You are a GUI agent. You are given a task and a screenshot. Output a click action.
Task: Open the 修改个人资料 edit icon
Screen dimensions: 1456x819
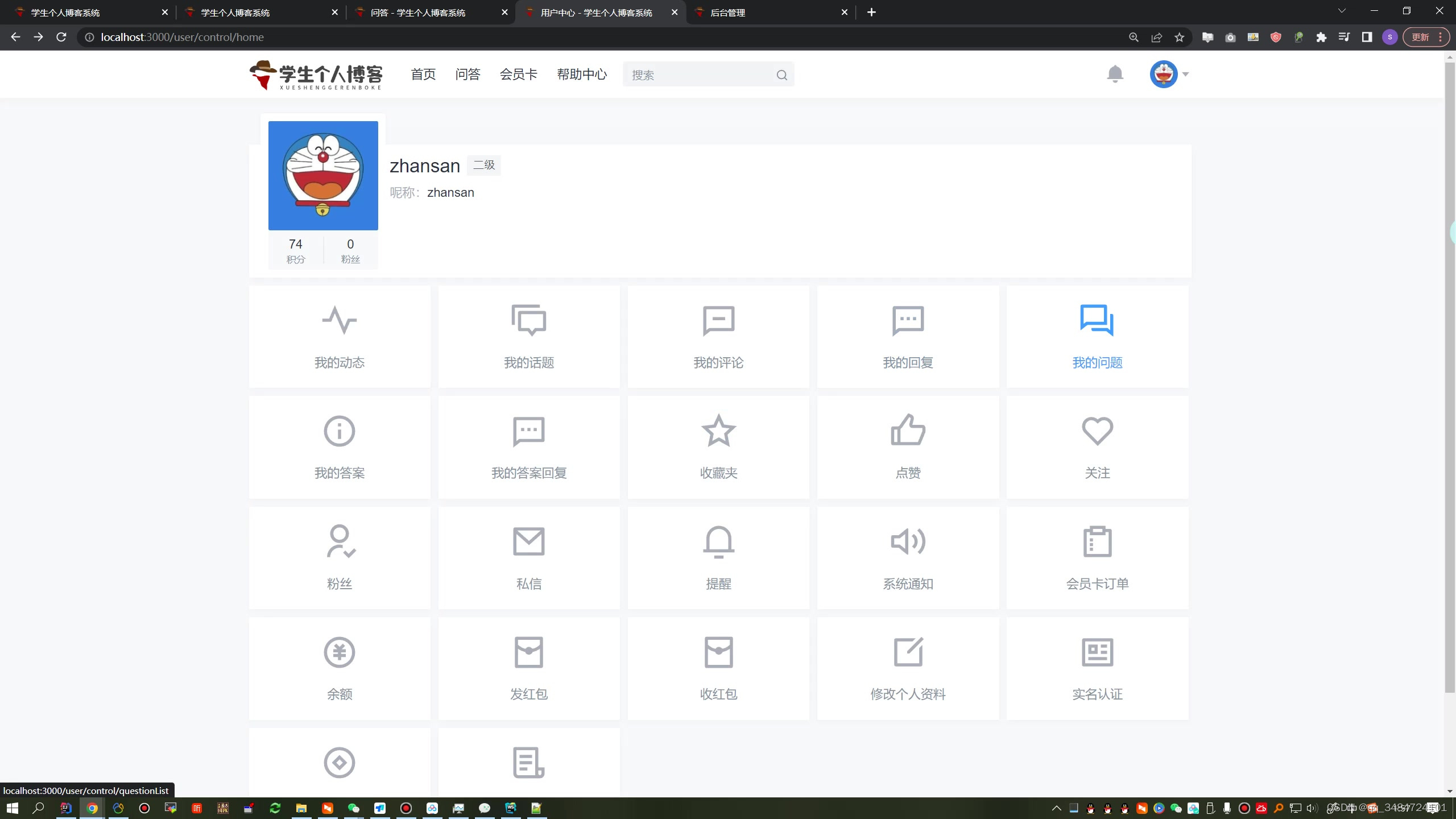(908, 652)
